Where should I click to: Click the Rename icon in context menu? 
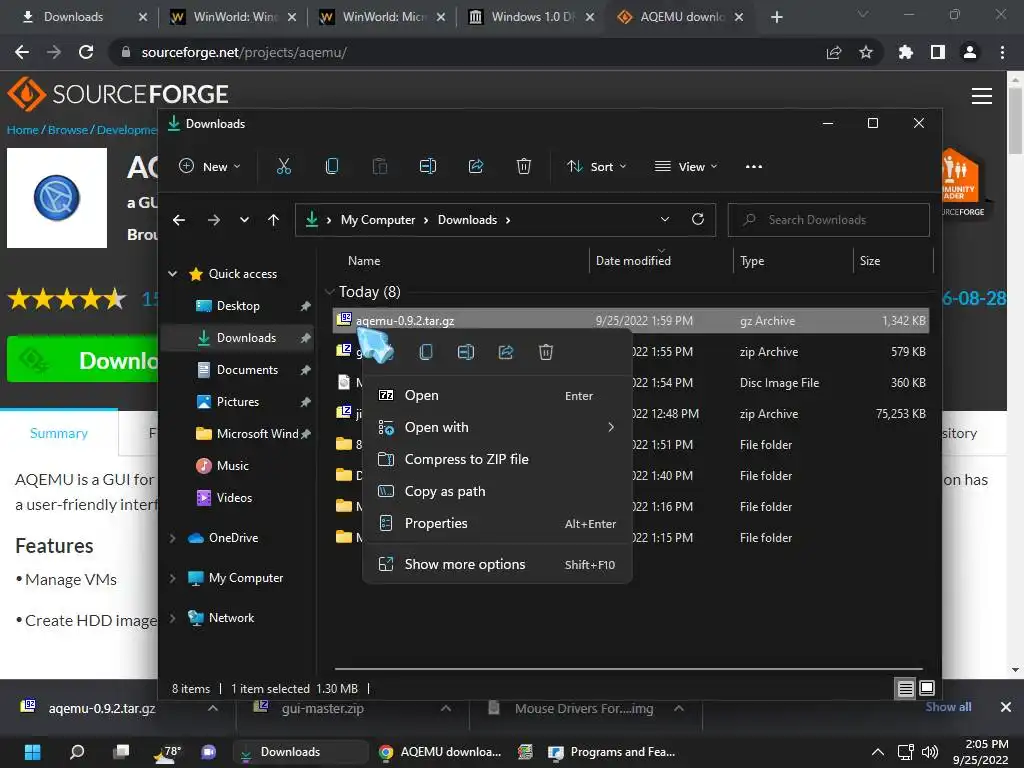click(x=466, y=353)
